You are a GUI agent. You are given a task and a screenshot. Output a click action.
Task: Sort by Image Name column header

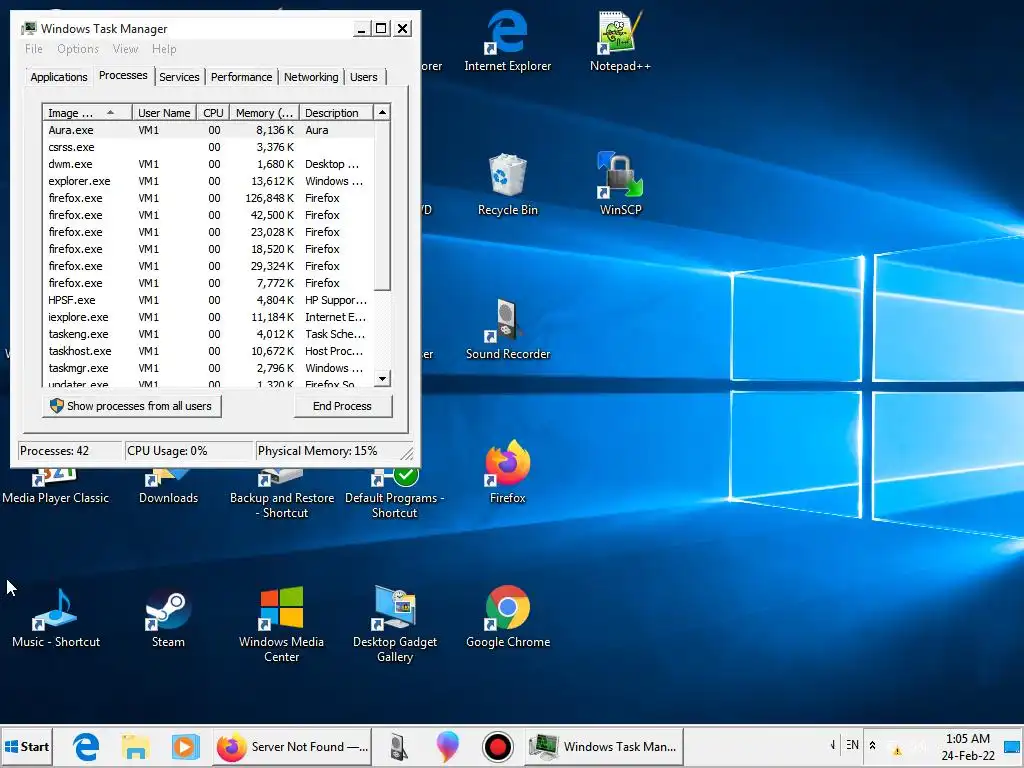(87, 113)
